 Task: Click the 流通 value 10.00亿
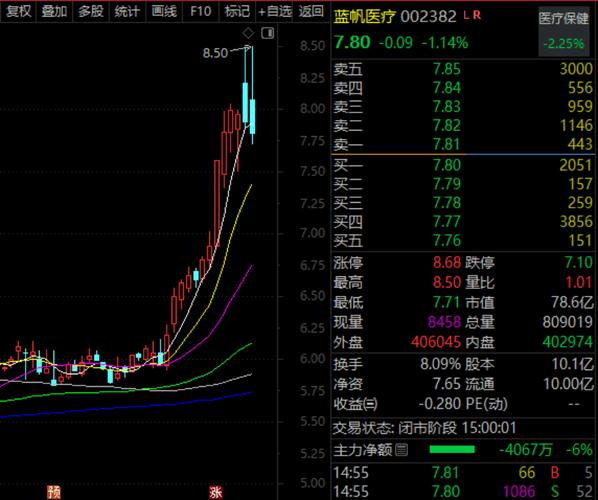tap(568, 384)
